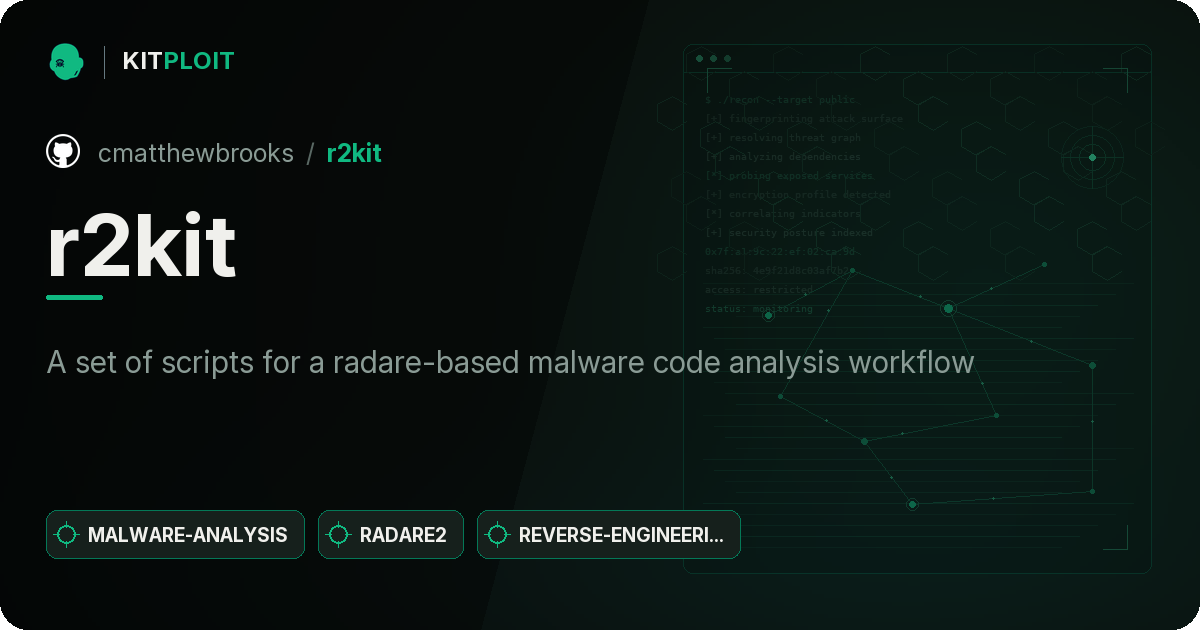Screen dimensions: 1200x630
Task: Open the cmatthewbrooks owner link
Action: pyautogui.click(x=196, y=153)
